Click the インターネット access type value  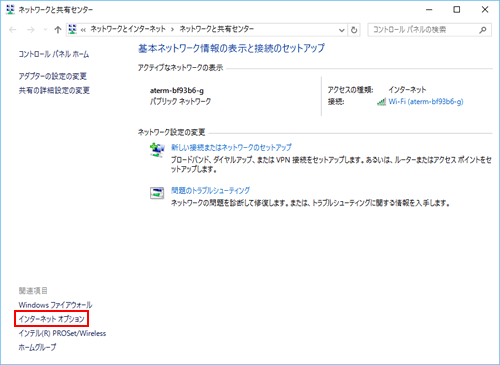click(407, 90)
